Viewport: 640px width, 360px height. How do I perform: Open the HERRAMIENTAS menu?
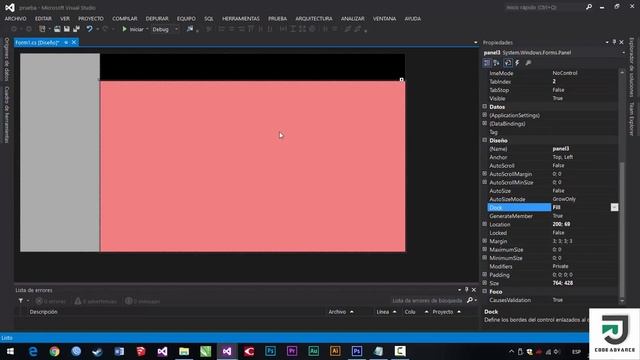(241, 18)
